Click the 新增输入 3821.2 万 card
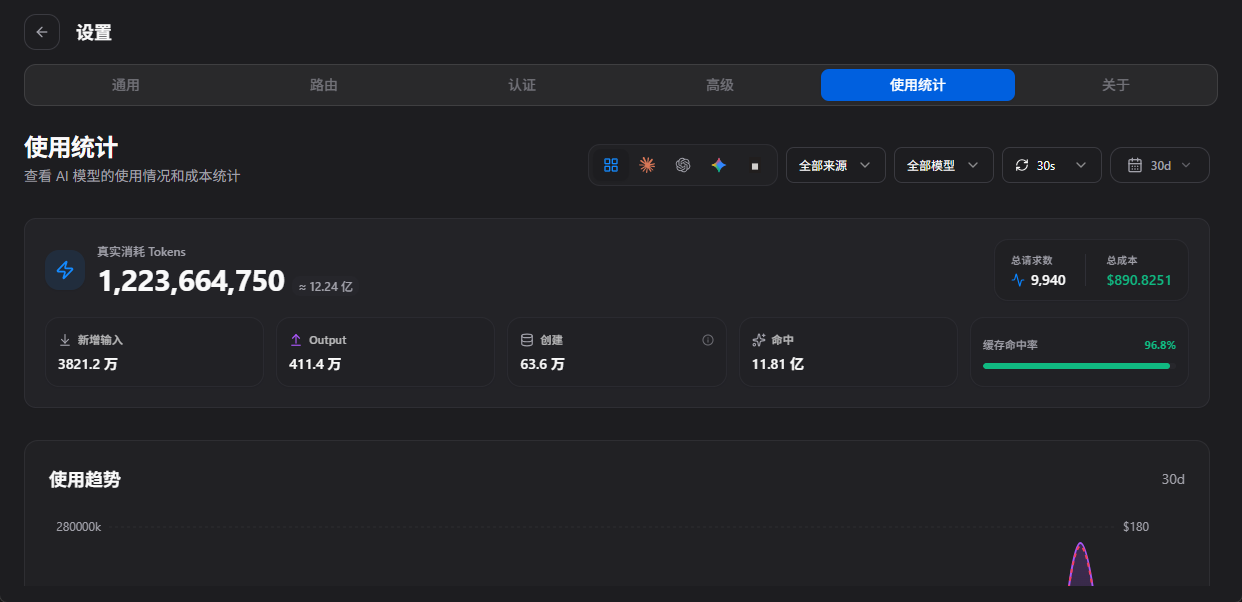The image size is (1242, 602). [x=154, y=352]
